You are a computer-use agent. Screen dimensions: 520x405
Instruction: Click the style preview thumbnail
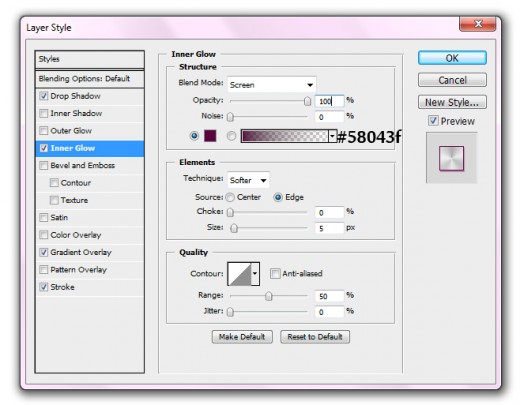[x=451, y=158]
